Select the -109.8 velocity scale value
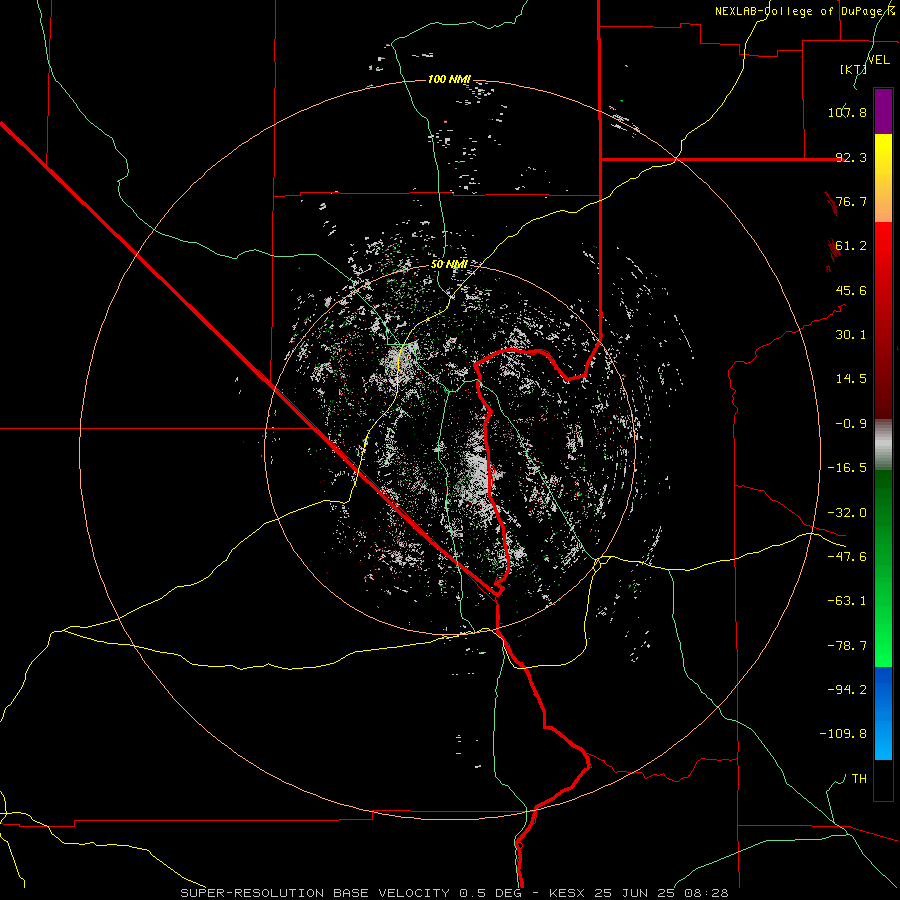The width and height of the screenshot is (900, 900). [x=843, y=734]
